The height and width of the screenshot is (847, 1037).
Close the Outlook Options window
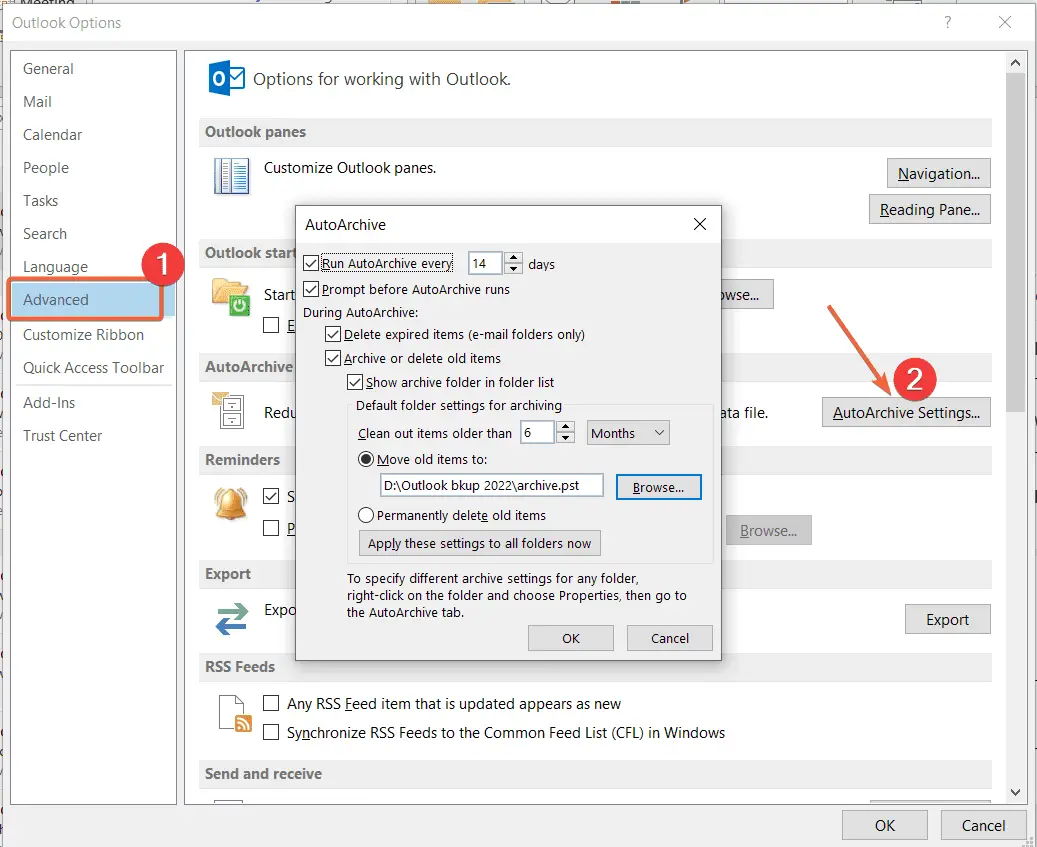pos(1005,22)
